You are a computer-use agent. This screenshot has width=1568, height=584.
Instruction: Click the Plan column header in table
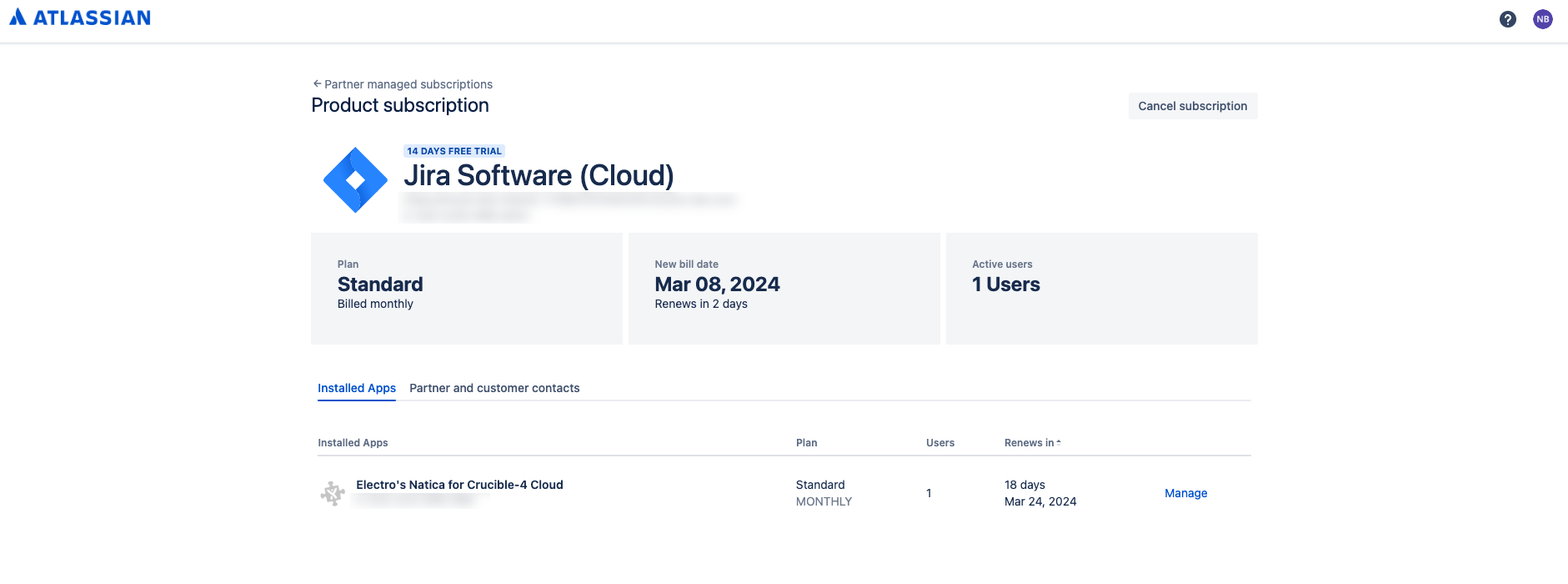(806, 443)
